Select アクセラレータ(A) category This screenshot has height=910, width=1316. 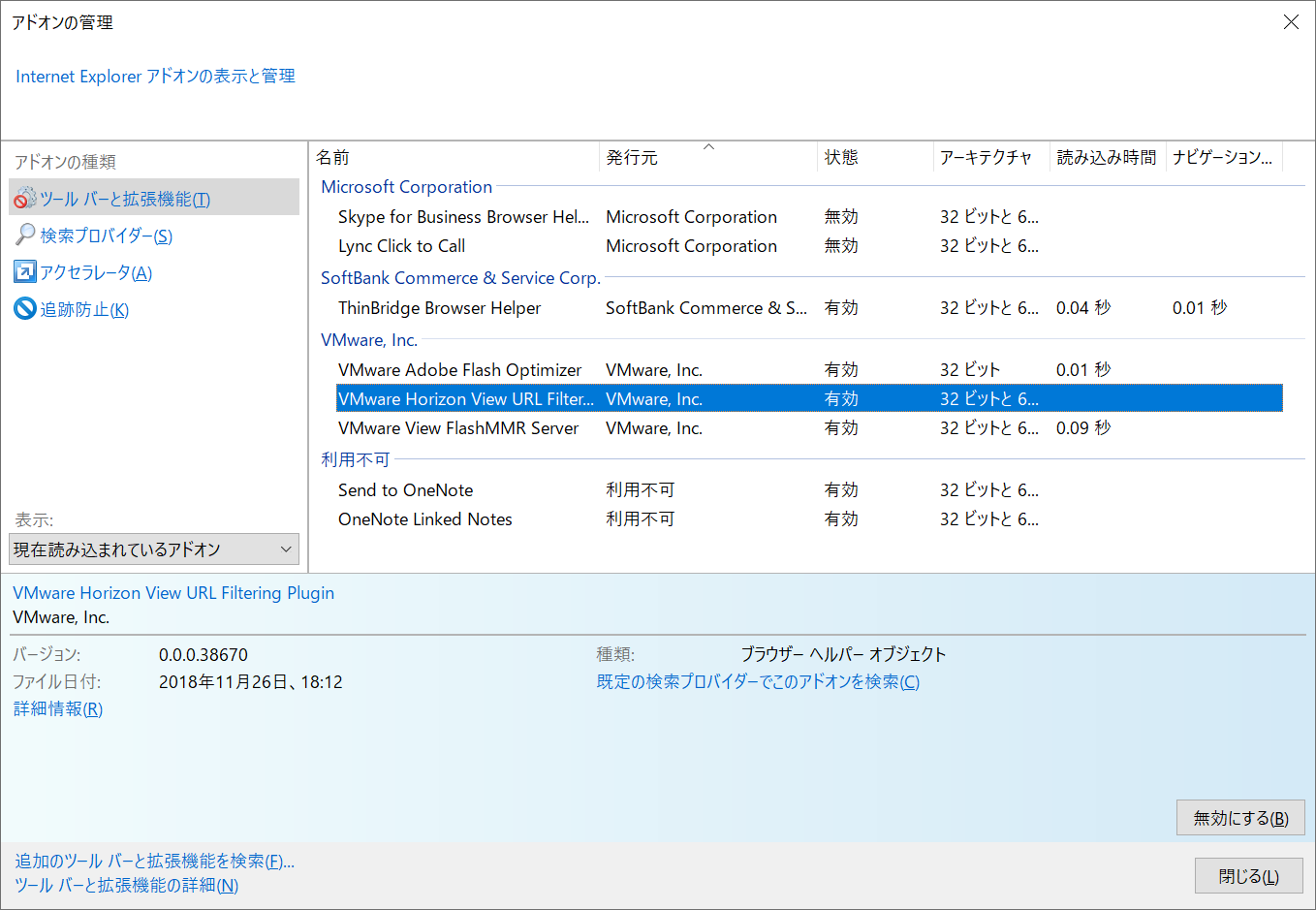point(96,272)
